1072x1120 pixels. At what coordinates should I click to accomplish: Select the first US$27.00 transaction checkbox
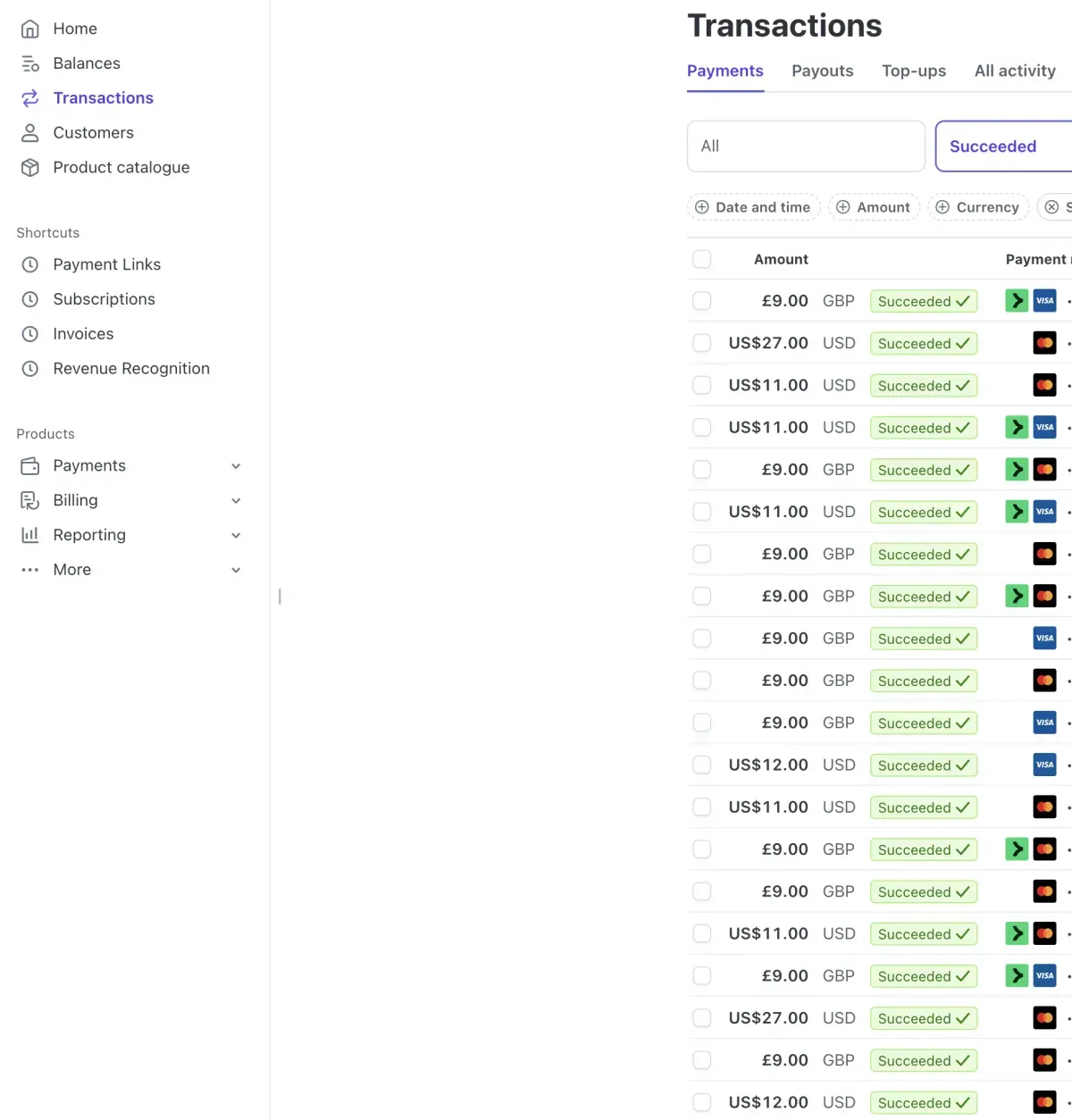[702, 343]
